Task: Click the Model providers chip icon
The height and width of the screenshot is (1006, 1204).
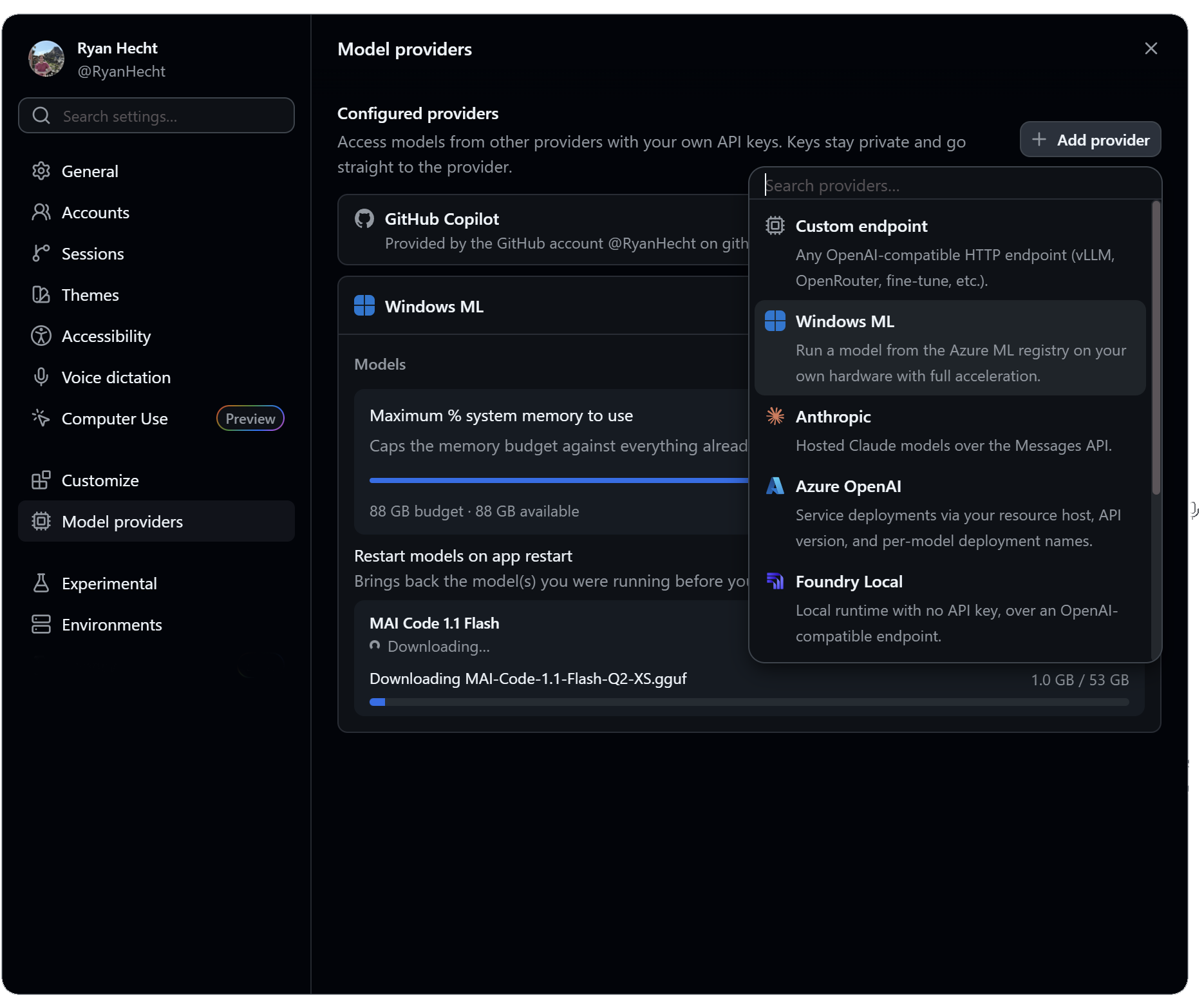Action: (41, 521)
